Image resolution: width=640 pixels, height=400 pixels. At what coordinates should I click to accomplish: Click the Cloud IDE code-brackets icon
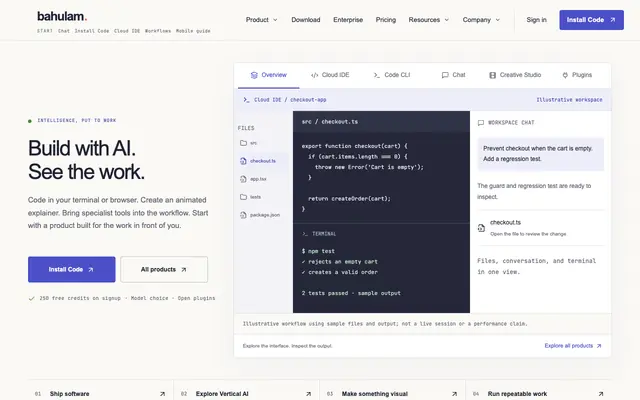pyautogui.click(x=314, y=75)
